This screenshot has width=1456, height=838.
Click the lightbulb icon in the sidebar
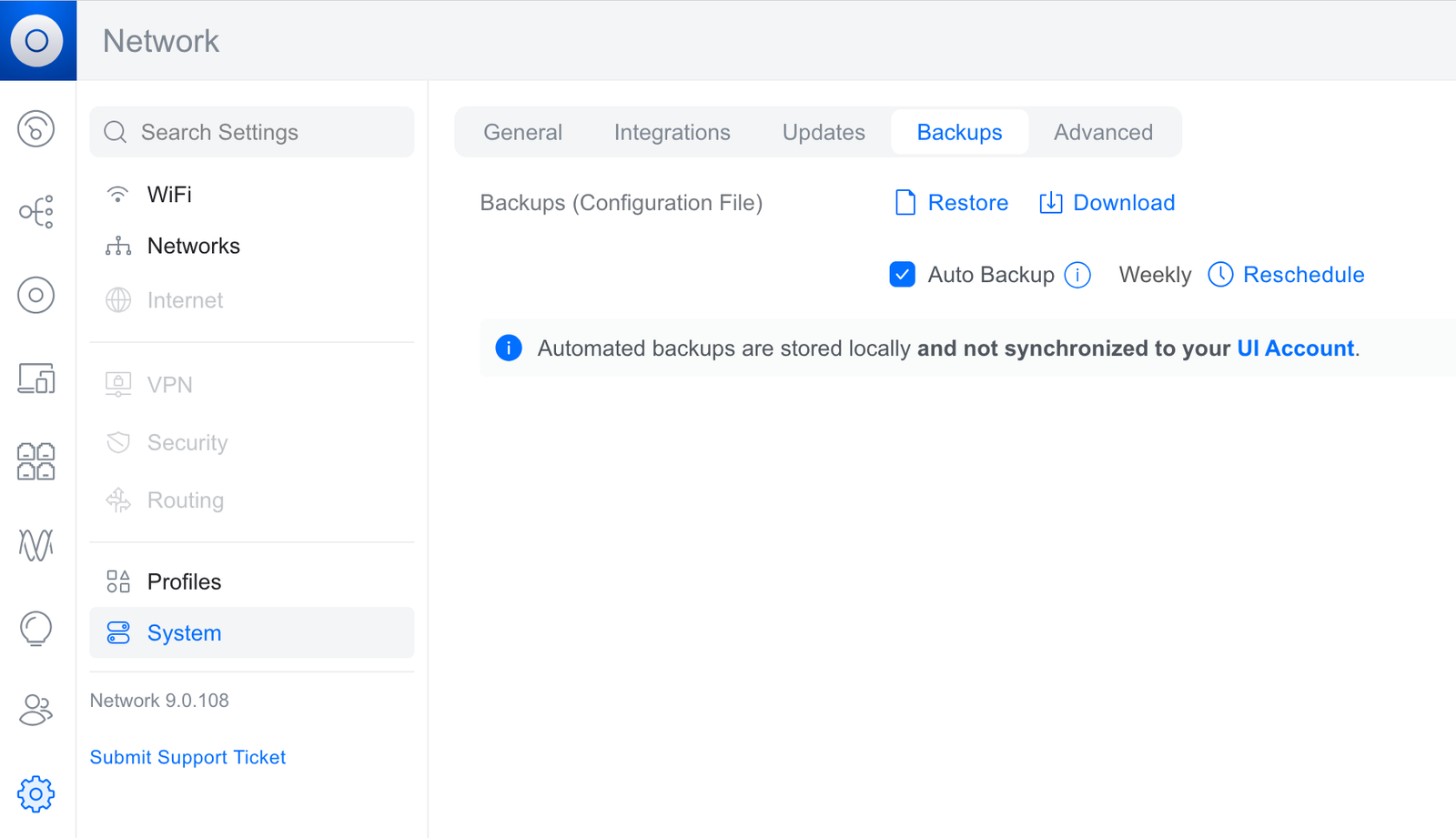36,629
